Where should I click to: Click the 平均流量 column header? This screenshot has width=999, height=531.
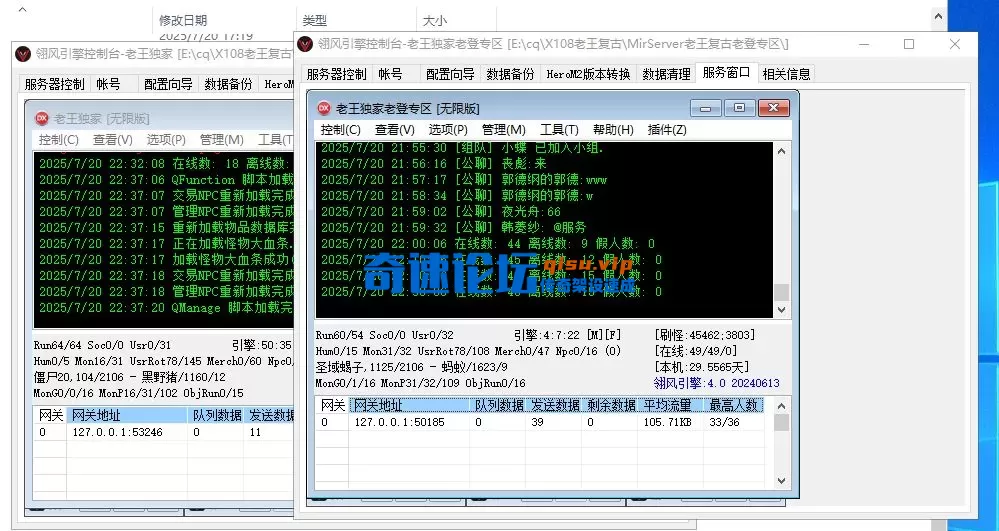[x=670, y=405]
